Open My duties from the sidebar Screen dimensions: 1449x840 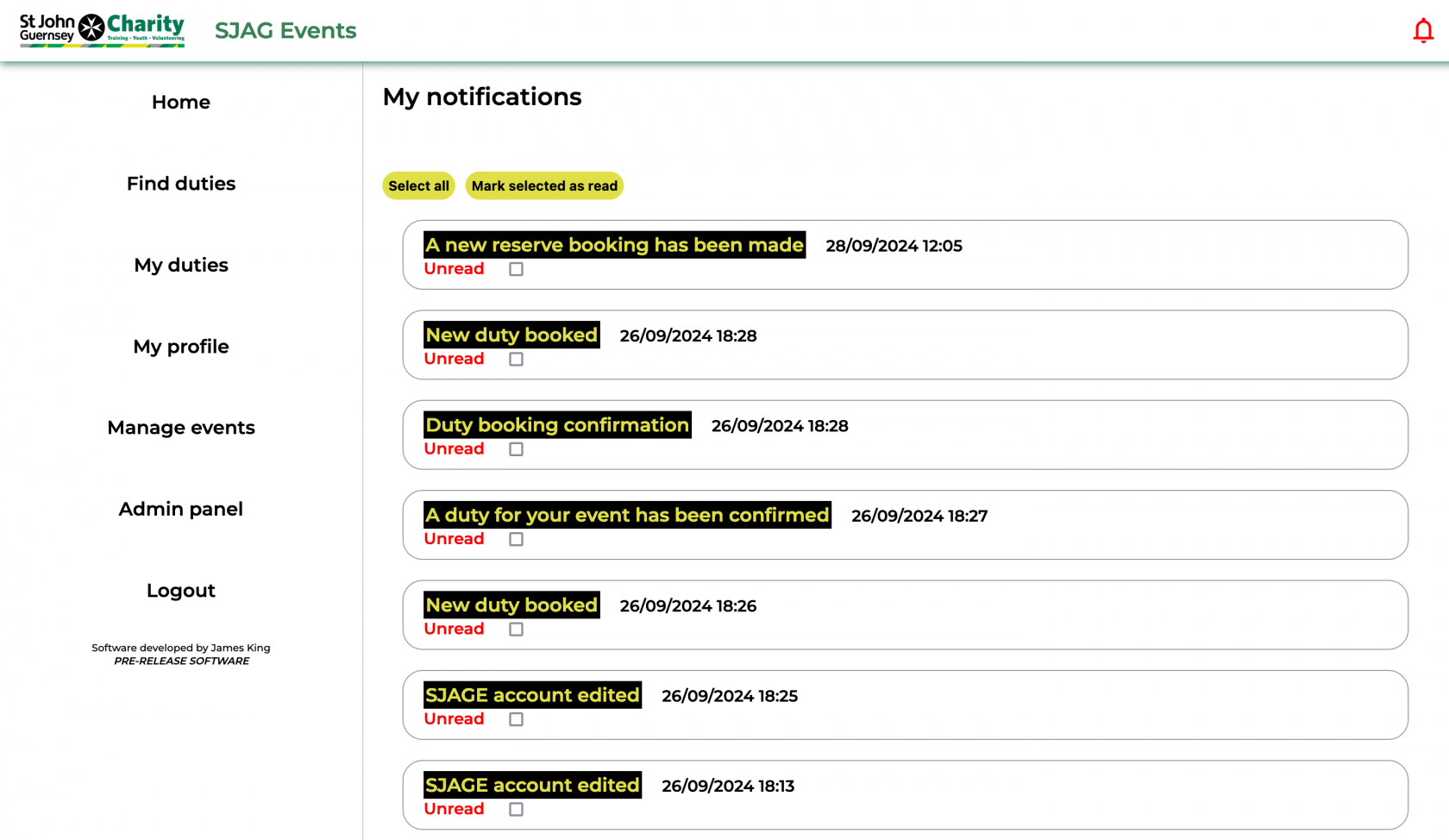tap(180, 265)
